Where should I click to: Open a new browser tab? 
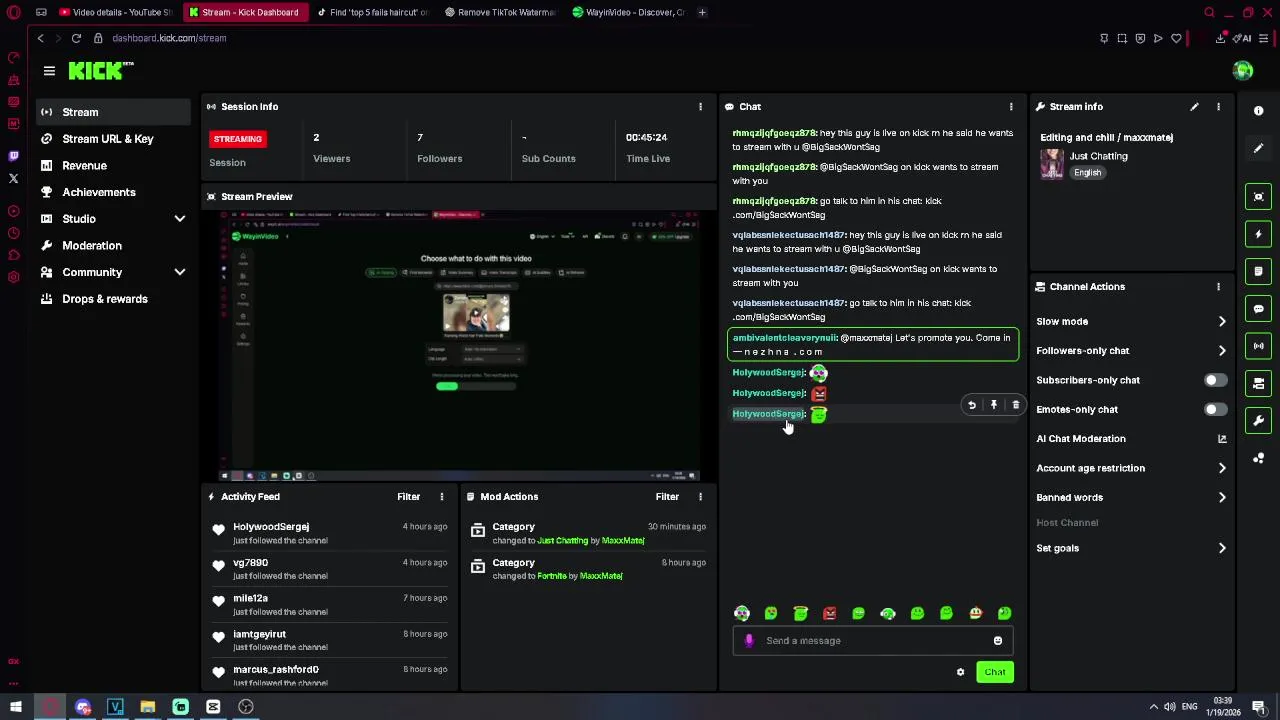pos(702,12)
